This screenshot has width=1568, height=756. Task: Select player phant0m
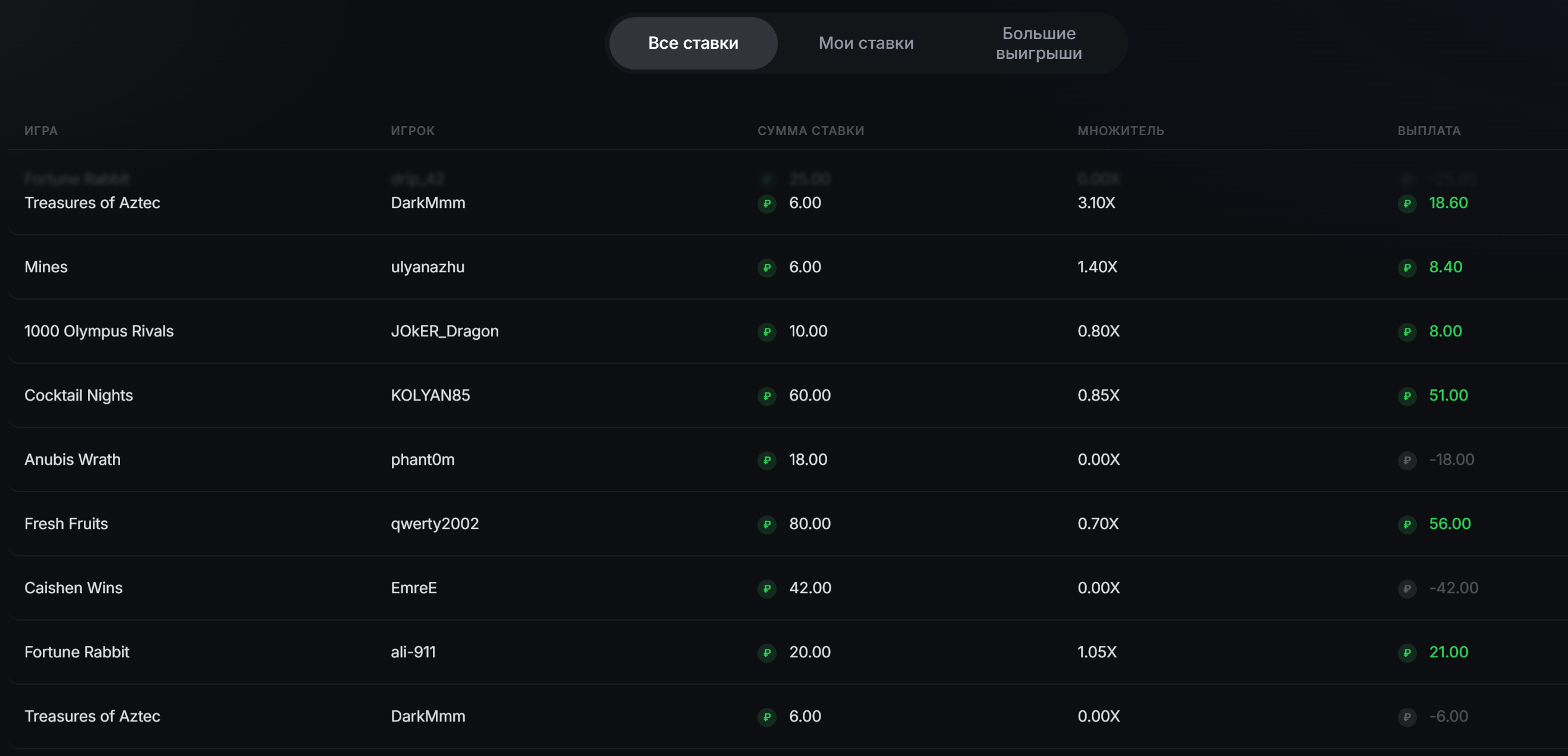point(422,459)
